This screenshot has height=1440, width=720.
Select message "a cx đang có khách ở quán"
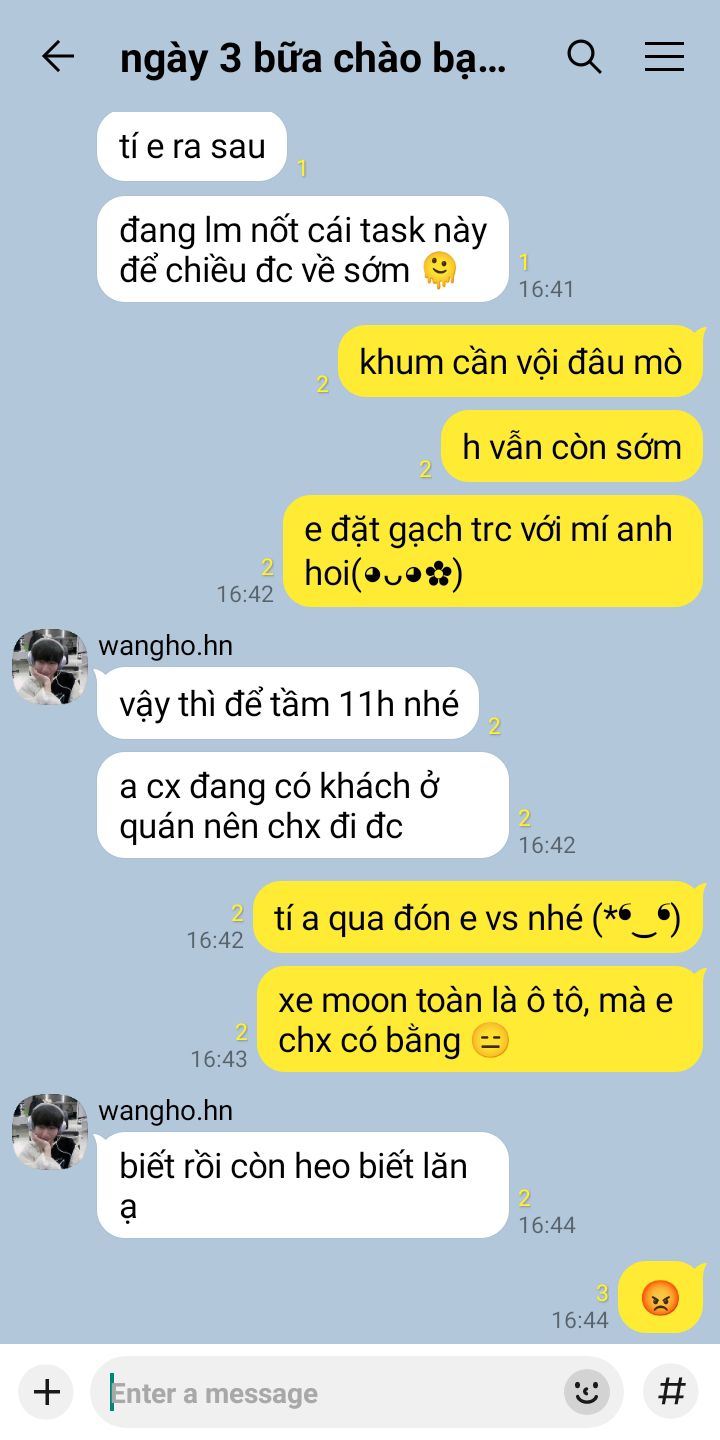[303, 805]
